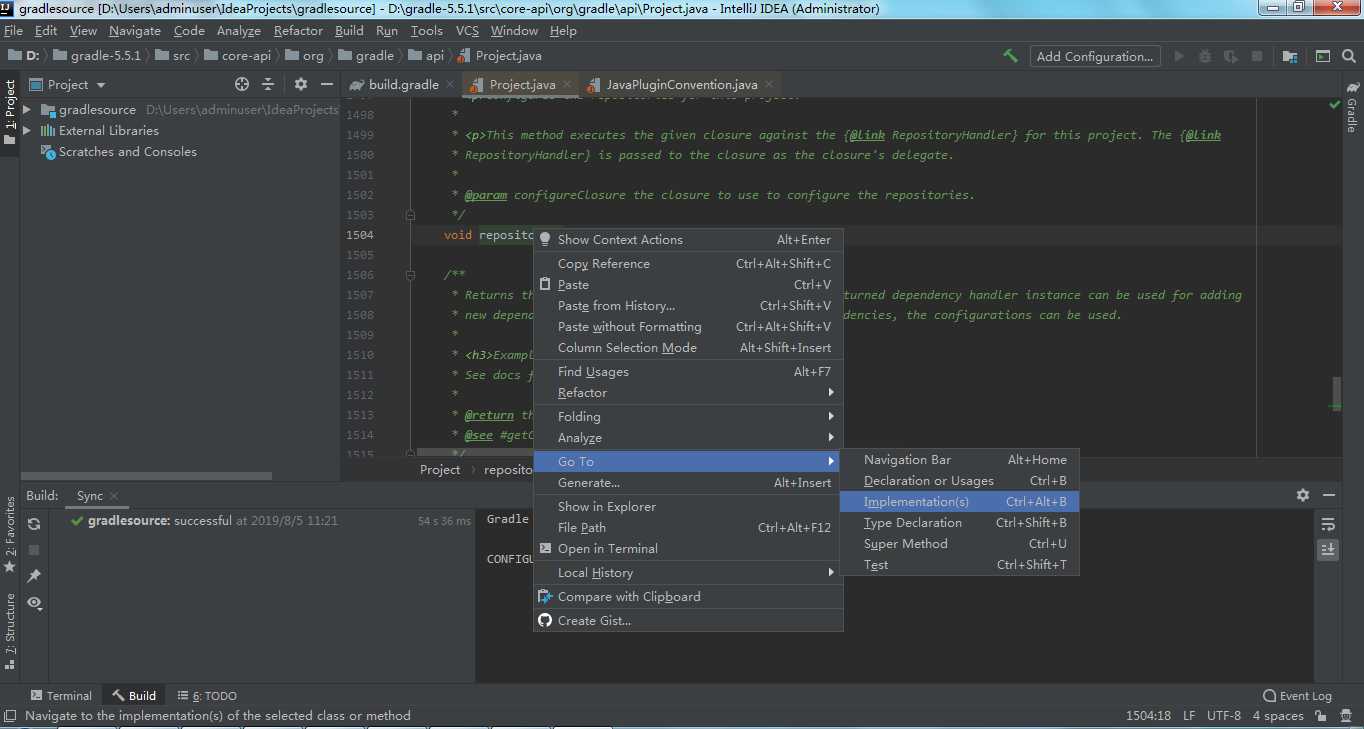The height and width of the screenshot is (729, 1364).
Task: Choose Compare with Clipboard
Action: [x=688, y=596]
